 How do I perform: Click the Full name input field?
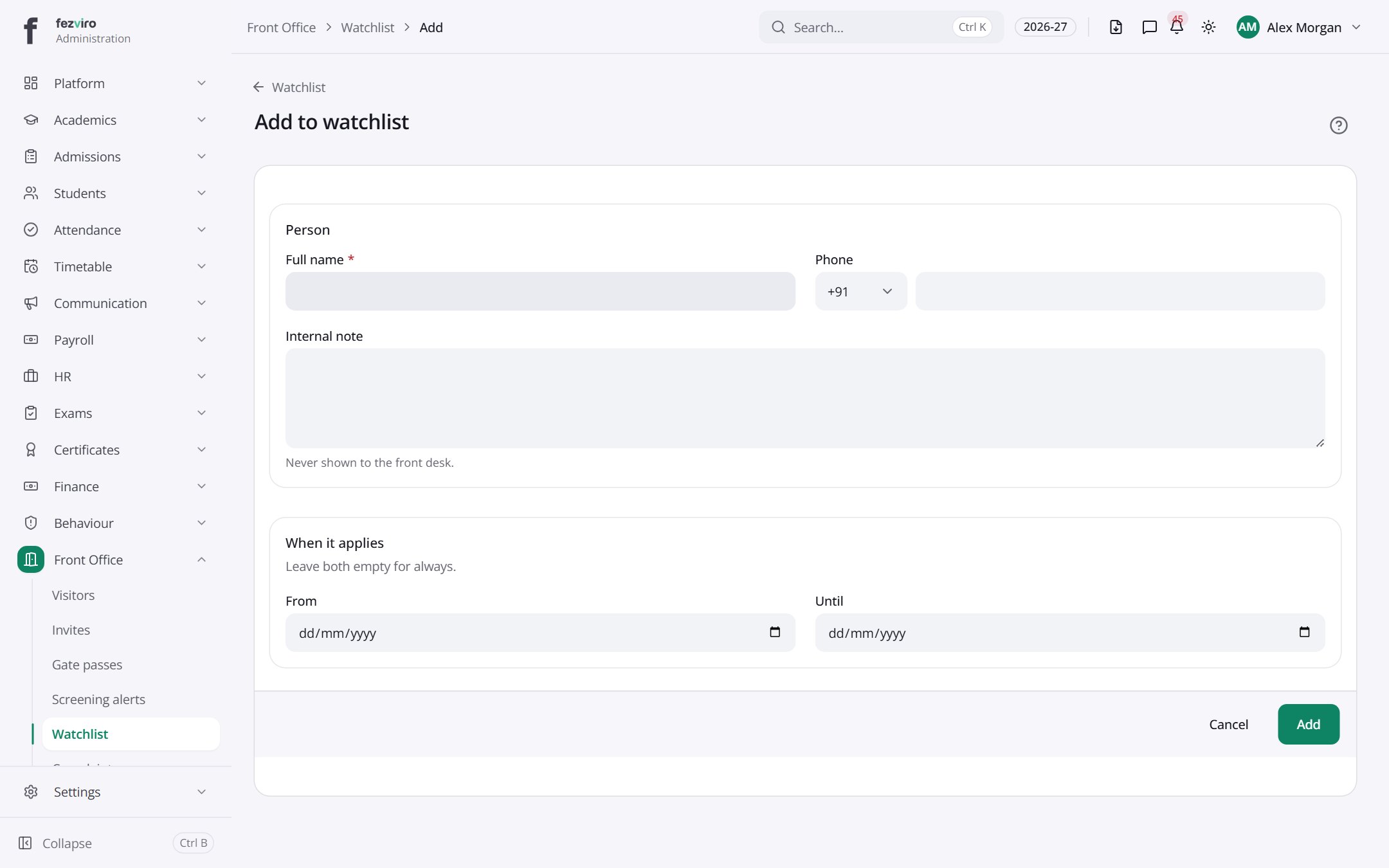(x=540, y=291)
